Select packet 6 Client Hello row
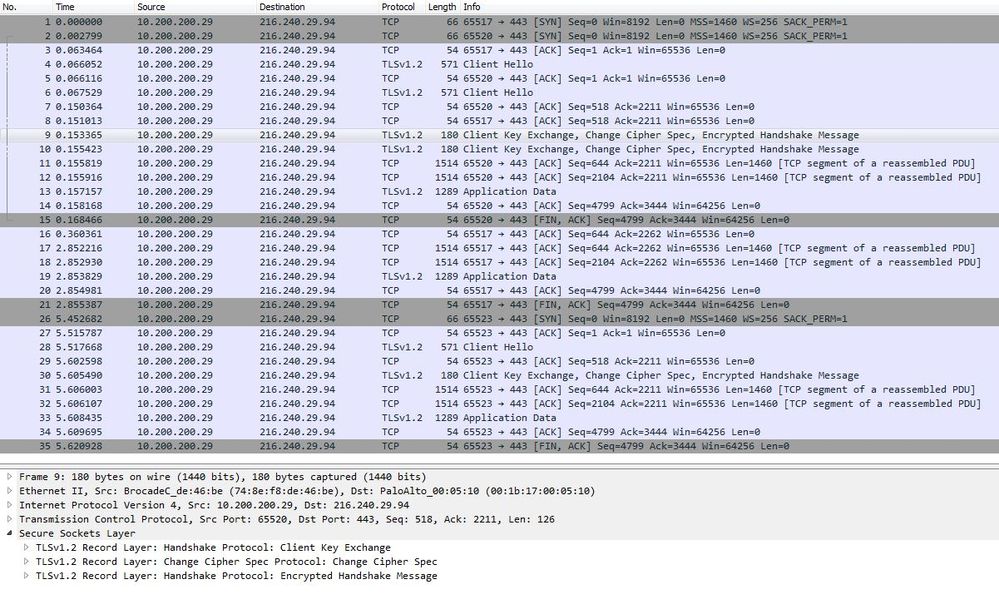 (x=500, y=92)
